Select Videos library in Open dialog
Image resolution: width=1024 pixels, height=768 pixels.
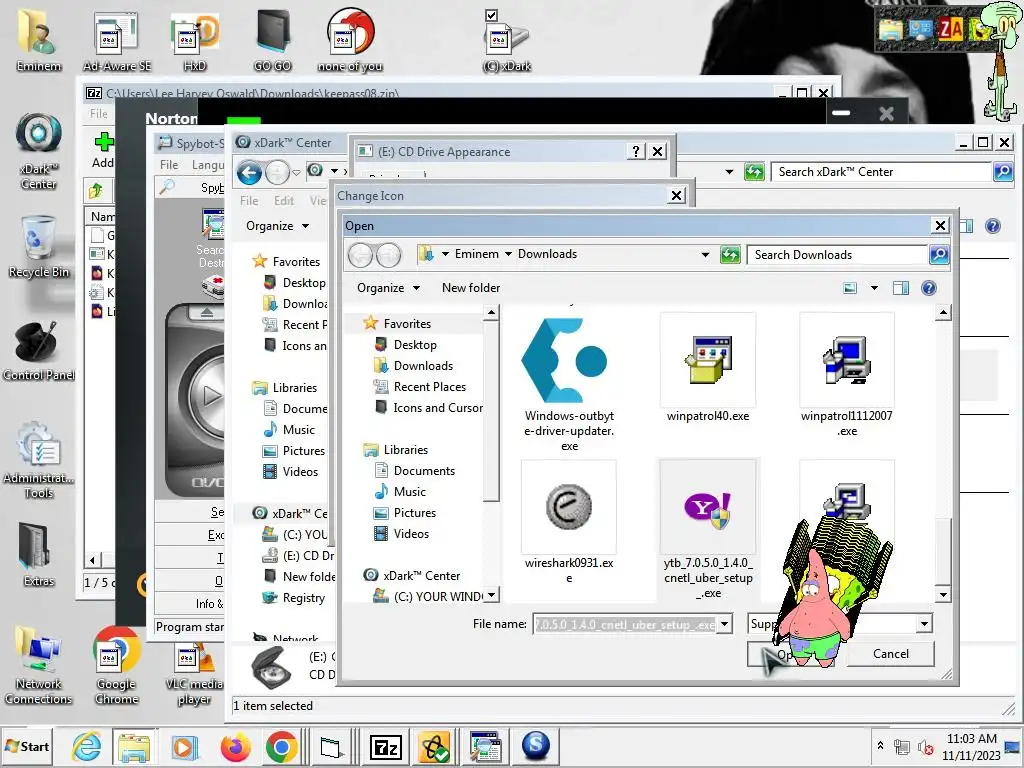411,534
